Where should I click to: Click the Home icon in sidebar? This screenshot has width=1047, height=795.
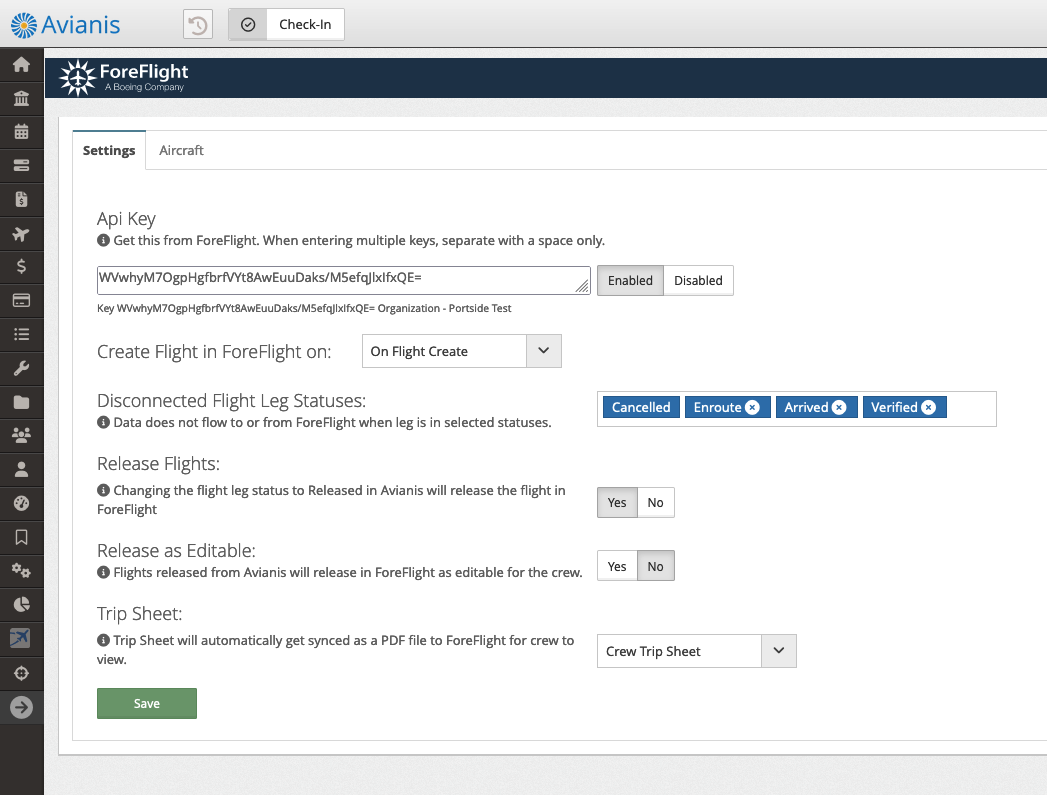(21, 65)
